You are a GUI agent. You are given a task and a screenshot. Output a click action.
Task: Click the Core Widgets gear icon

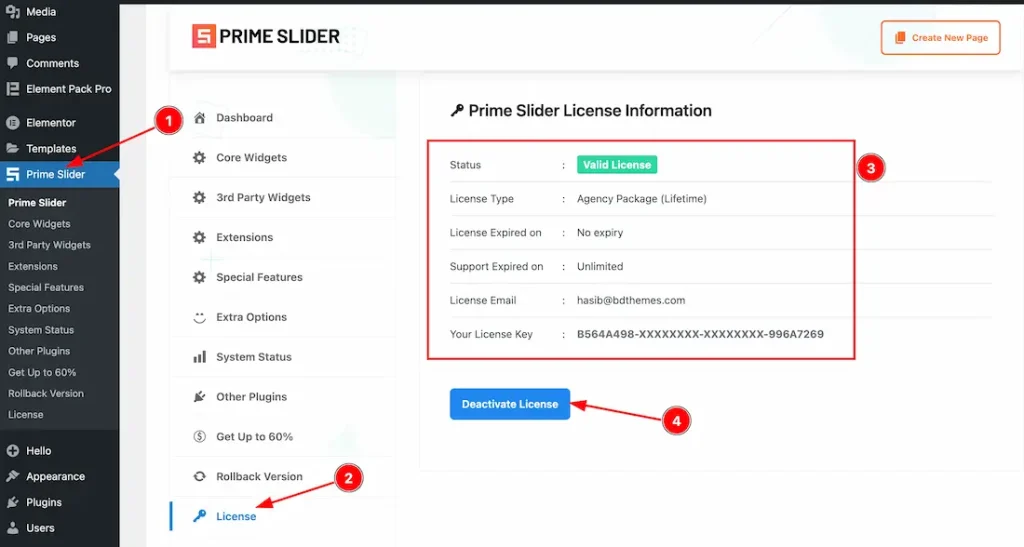tap(199, 157)
